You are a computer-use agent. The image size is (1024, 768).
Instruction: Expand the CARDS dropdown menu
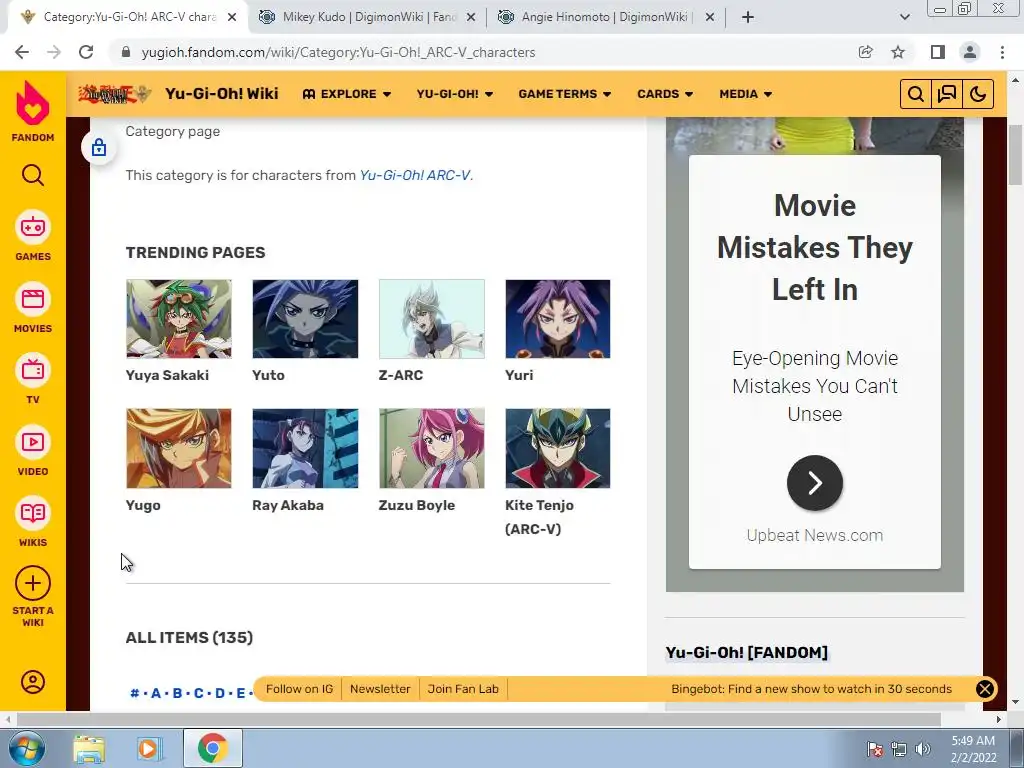point(665,94)
